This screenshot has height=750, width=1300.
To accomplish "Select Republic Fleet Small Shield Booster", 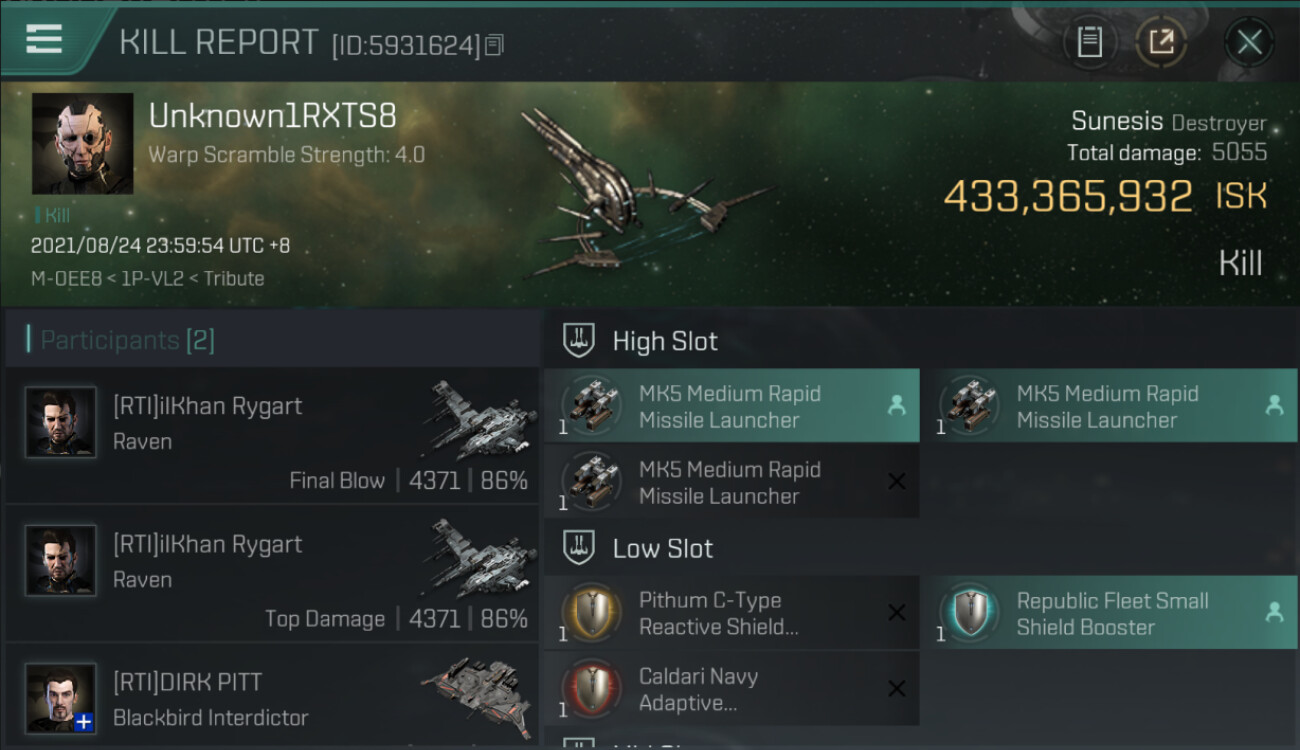I will click(1109, 613).
